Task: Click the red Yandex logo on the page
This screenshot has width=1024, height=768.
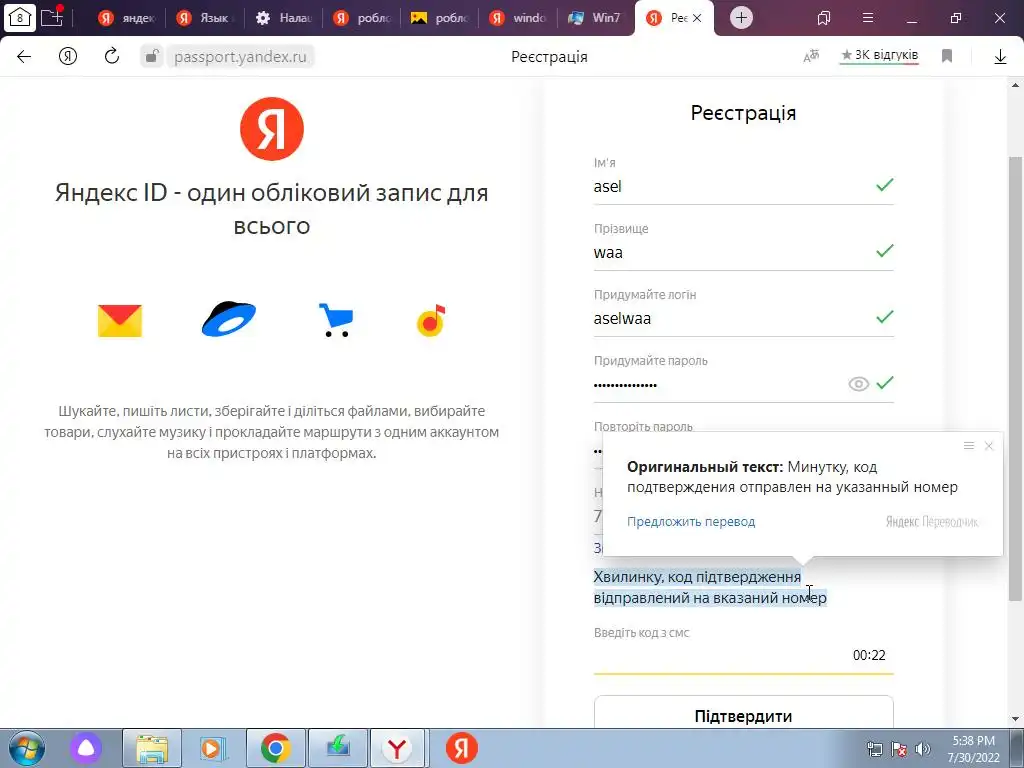Action: click(272, 129)
